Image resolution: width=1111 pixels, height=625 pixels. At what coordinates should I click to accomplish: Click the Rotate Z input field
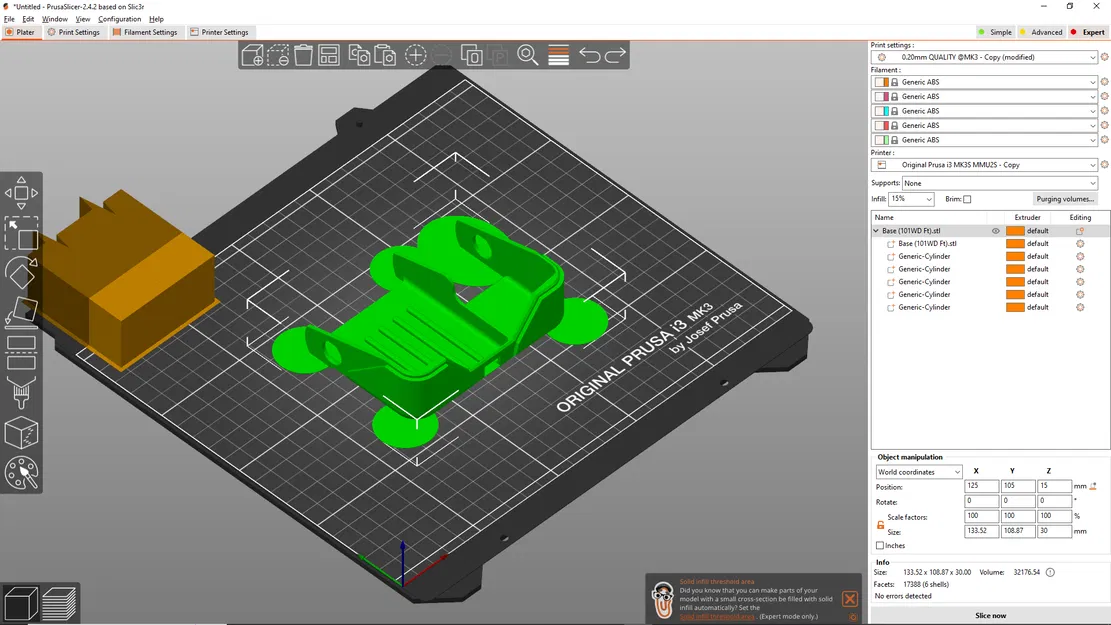click(1054, 501)
